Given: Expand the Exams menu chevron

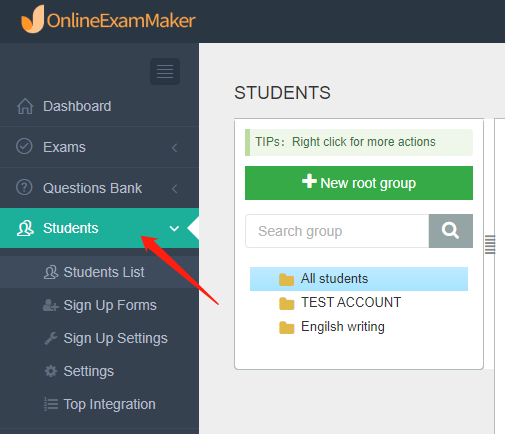Looking at the screenshot, I should 174,148.
